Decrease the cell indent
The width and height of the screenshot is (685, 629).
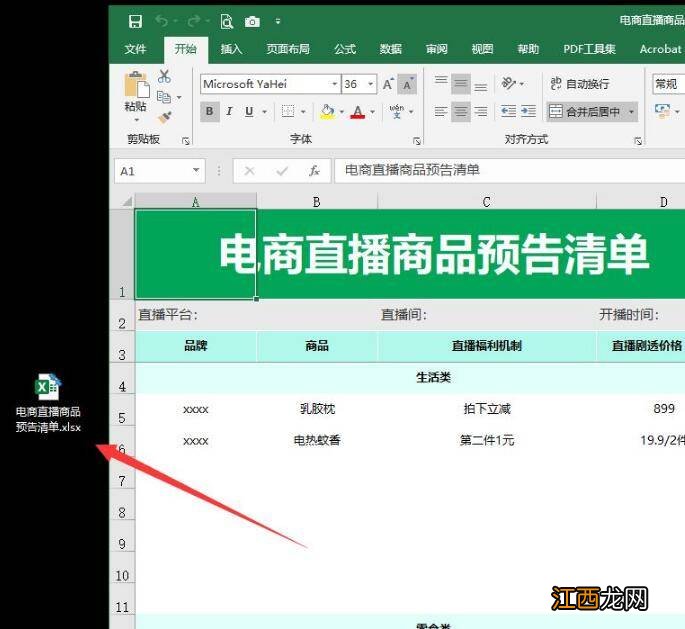509,111
